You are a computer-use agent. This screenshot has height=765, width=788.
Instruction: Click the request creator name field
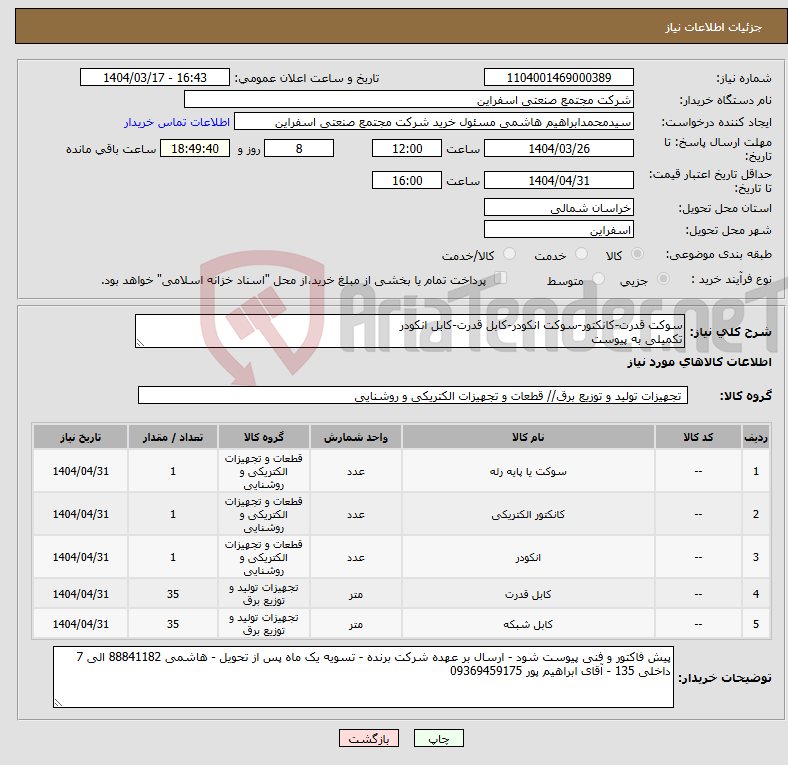pos(434,122)
